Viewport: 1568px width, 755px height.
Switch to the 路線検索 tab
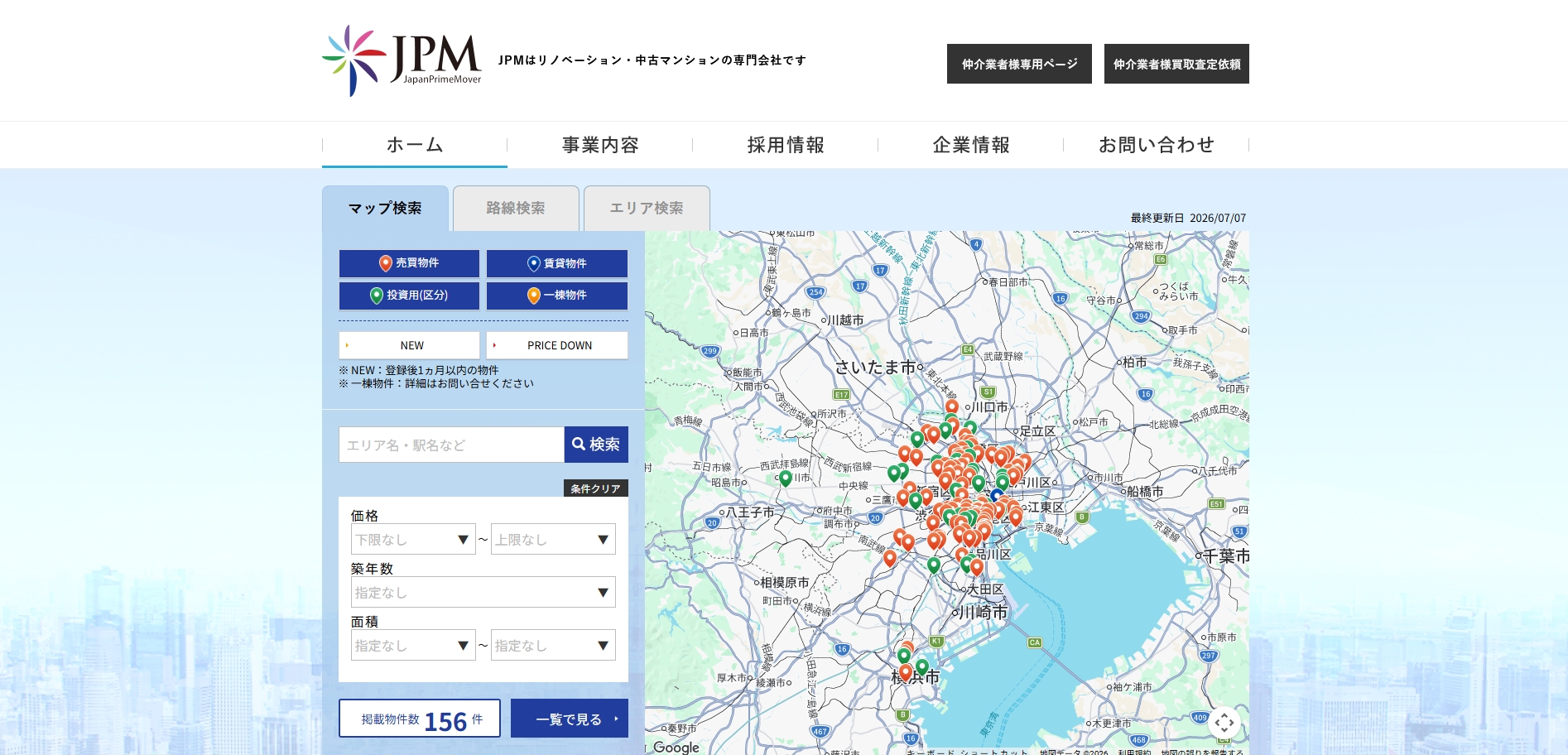tap(516, 208)
